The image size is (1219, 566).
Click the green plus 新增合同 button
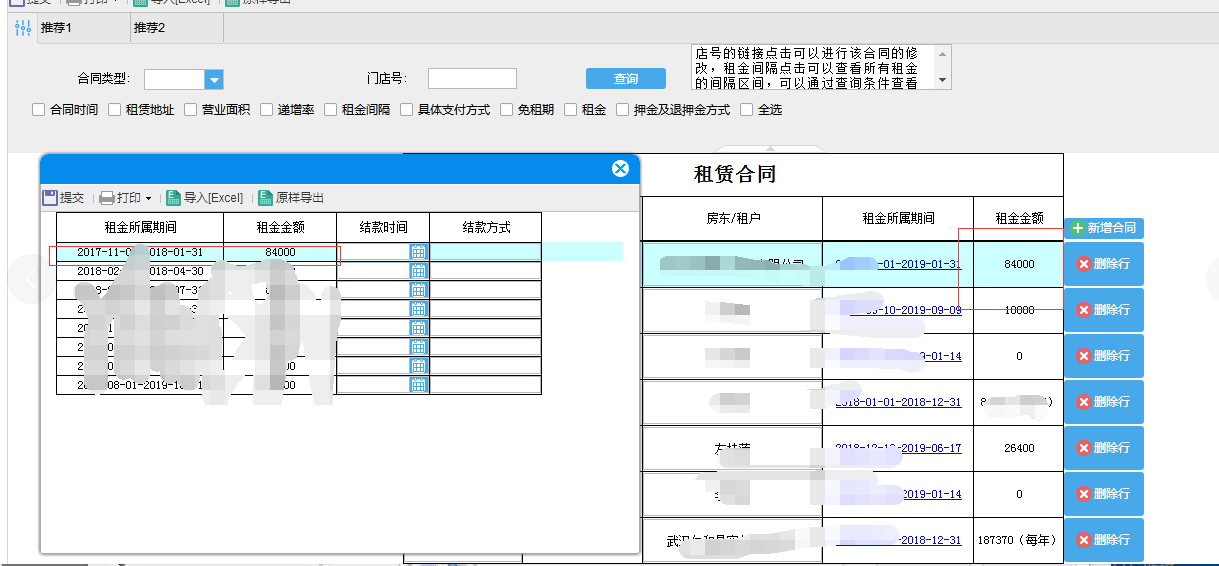1103,228
